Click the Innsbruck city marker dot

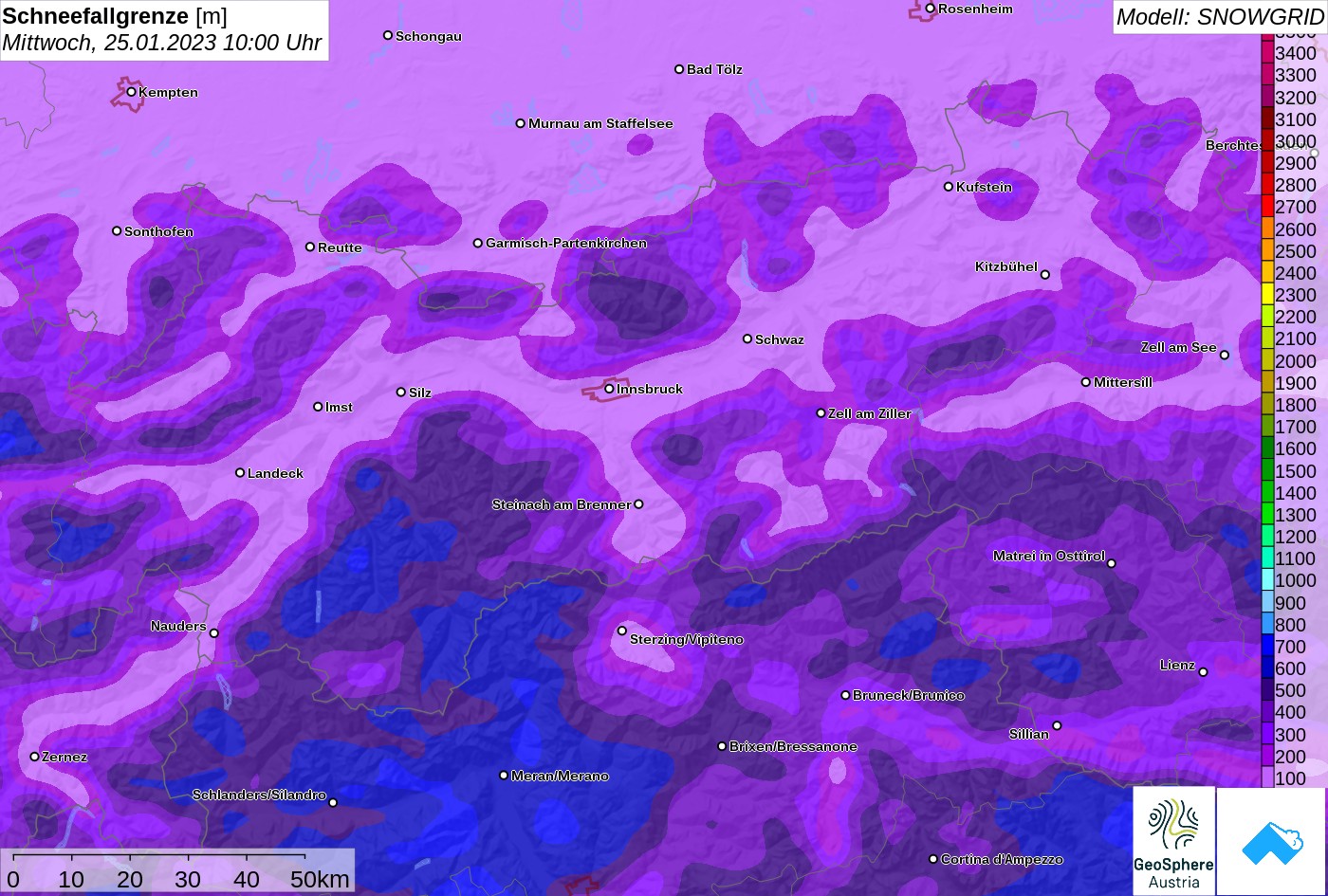click(609, 389)
